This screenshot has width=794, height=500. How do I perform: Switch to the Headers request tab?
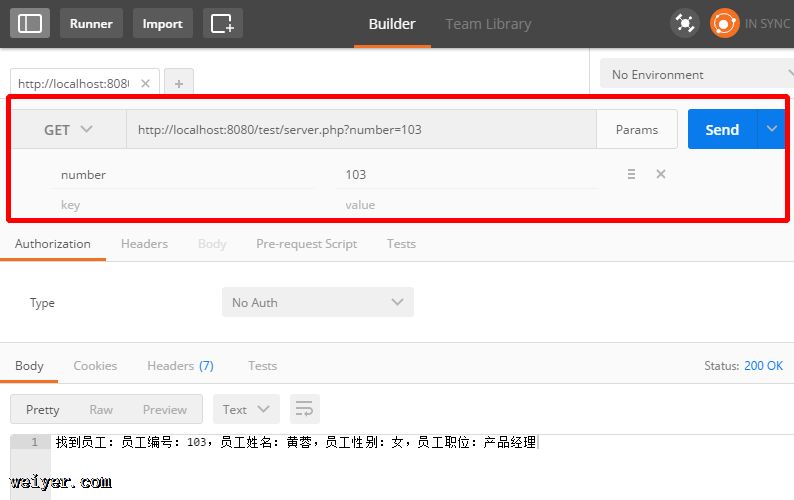[144, 243]
